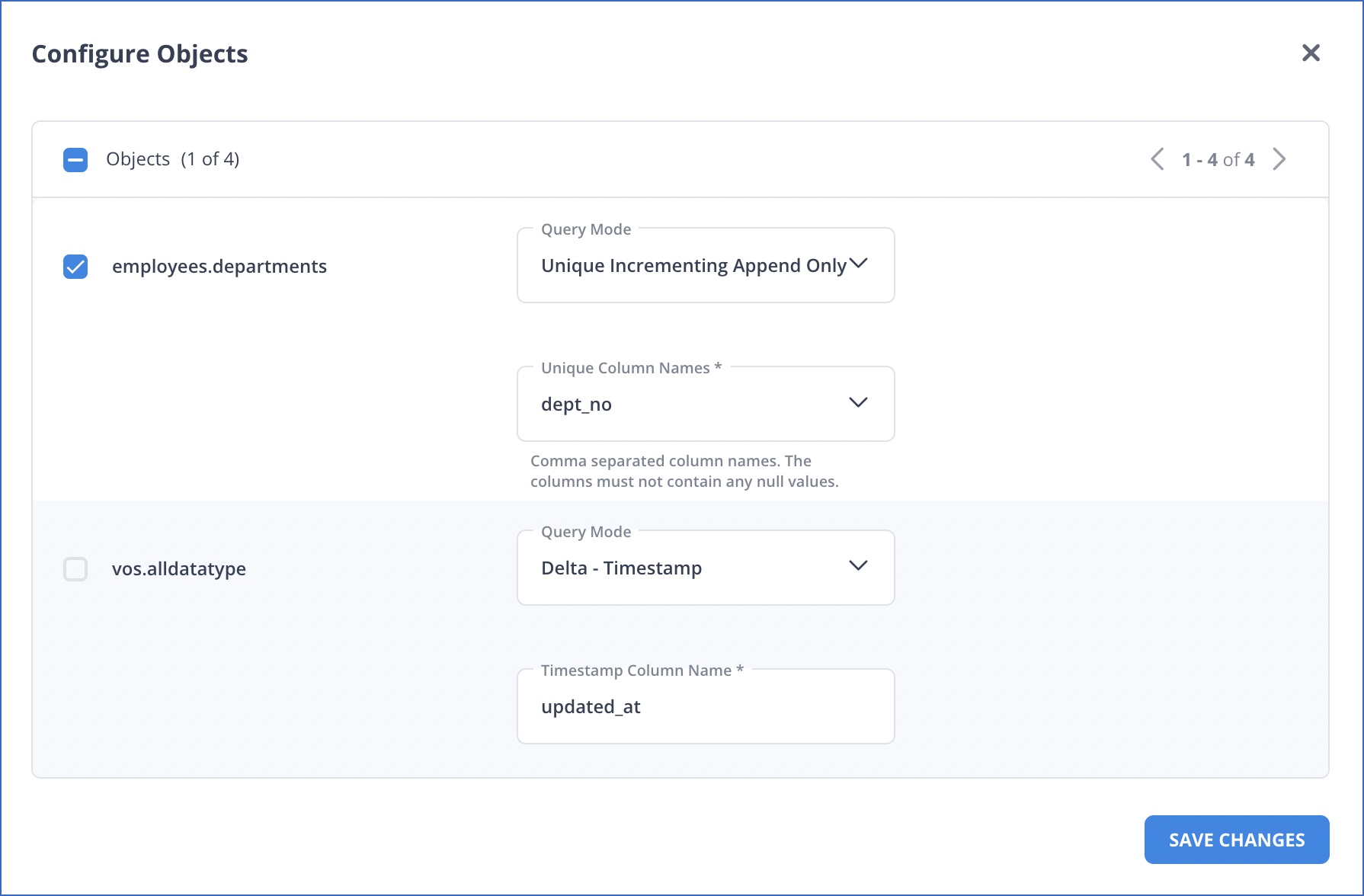Click the Unique Incrementing Append Only chevron
1364x896 pixels.
click(x=860, y=264)
